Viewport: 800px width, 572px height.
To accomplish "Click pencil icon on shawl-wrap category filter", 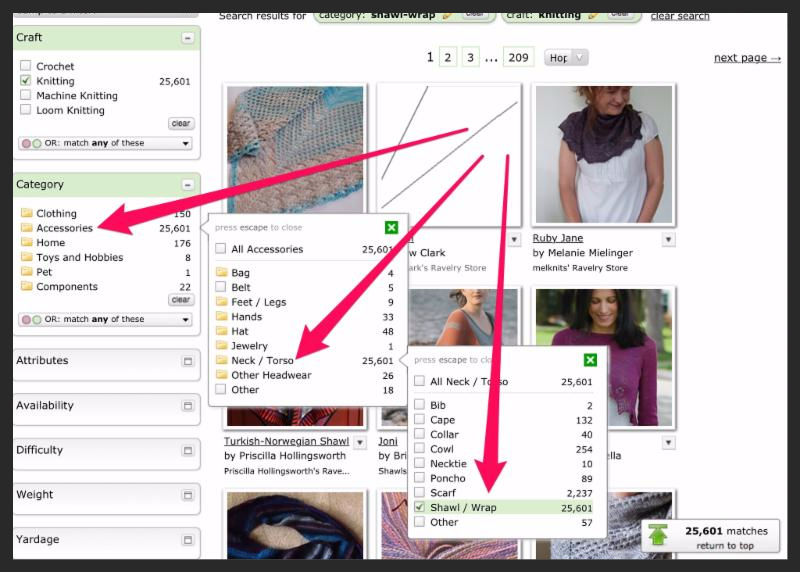I will click(x=448, y=14).
